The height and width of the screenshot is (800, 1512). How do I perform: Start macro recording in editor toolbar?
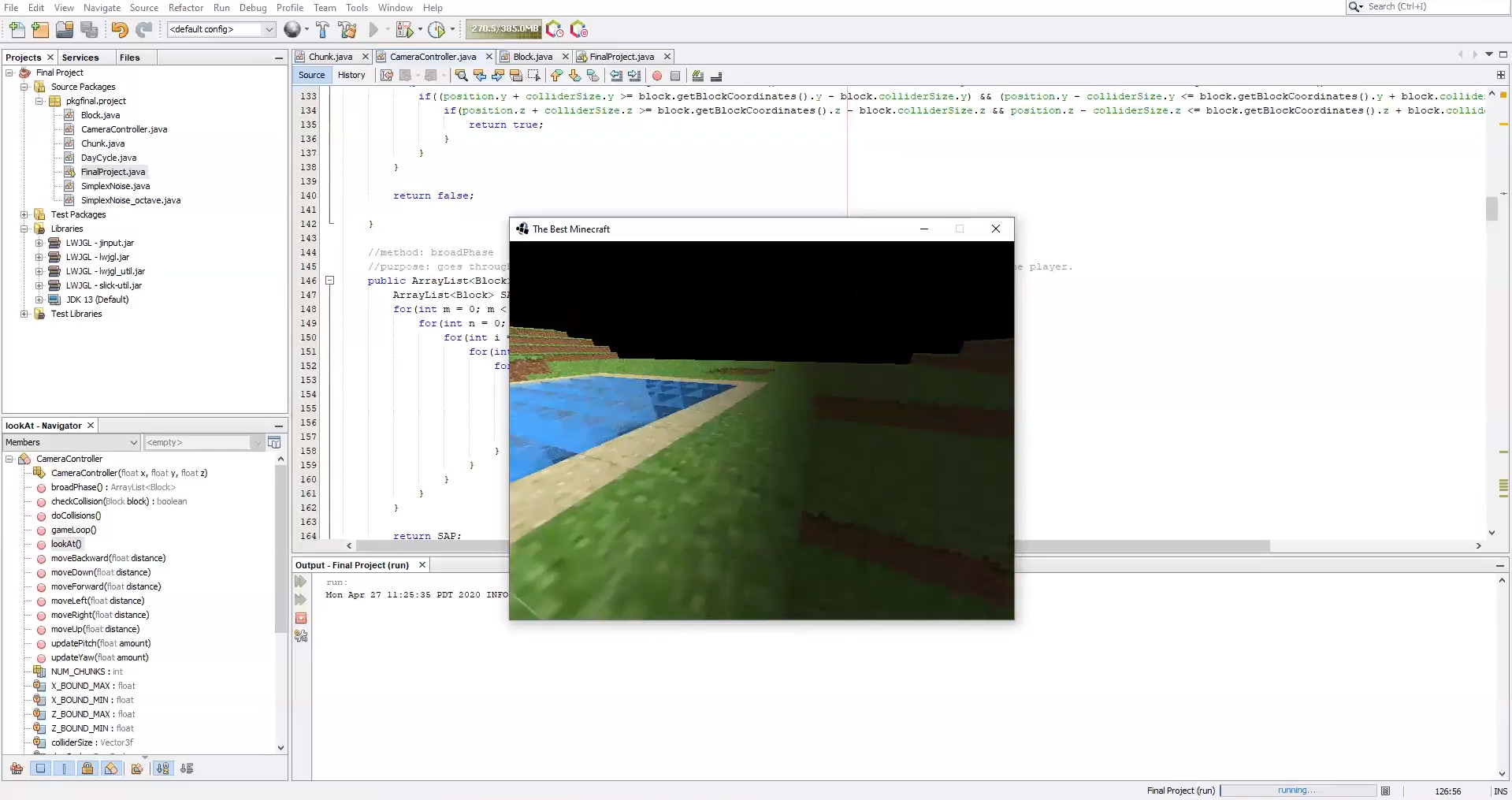[657, 76]
